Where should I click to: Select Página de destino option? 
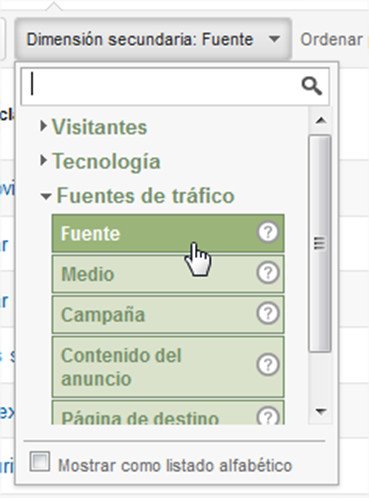point(168,413)
